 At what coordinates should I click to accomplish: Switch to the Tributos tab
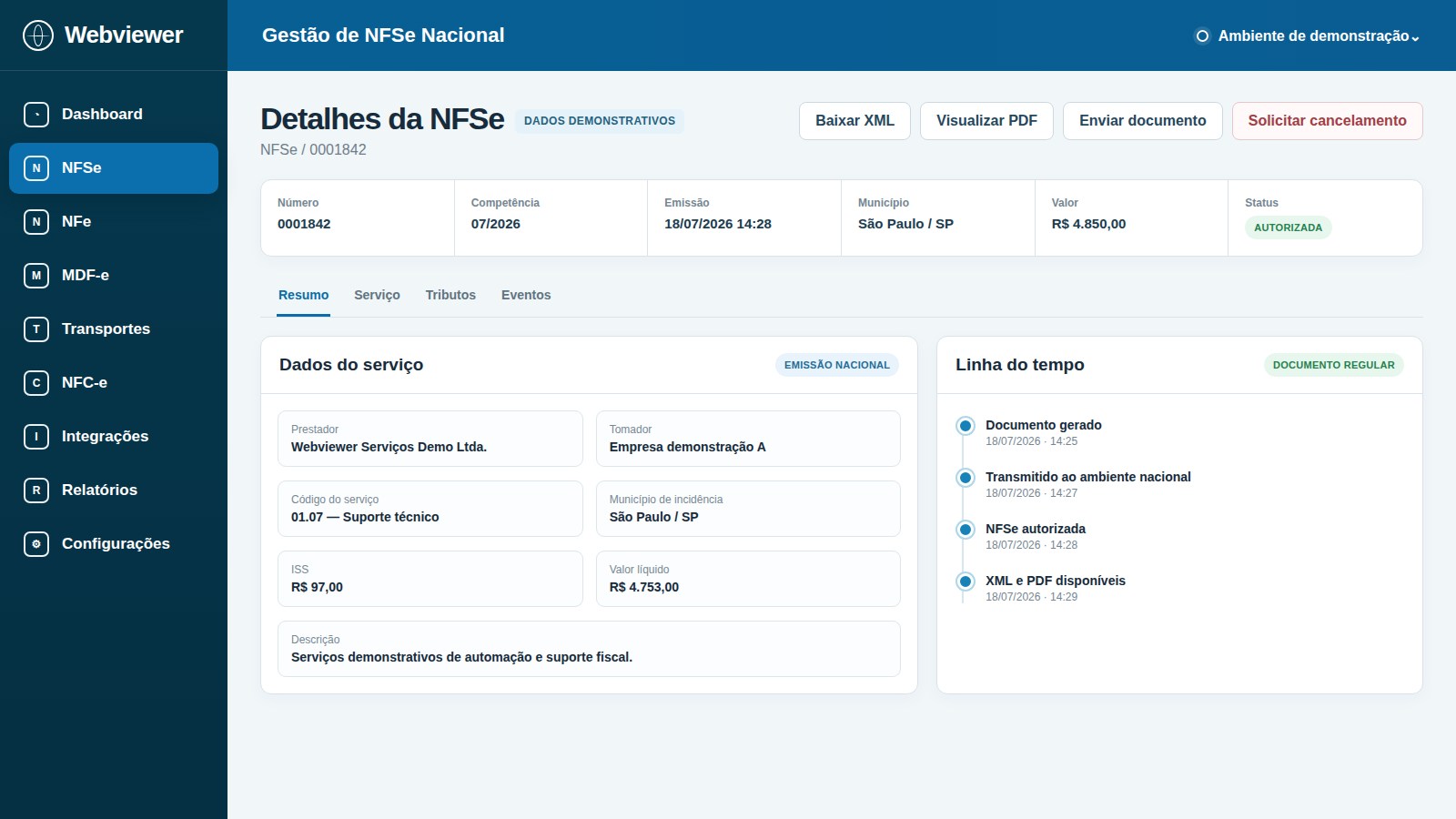(450, 296)
